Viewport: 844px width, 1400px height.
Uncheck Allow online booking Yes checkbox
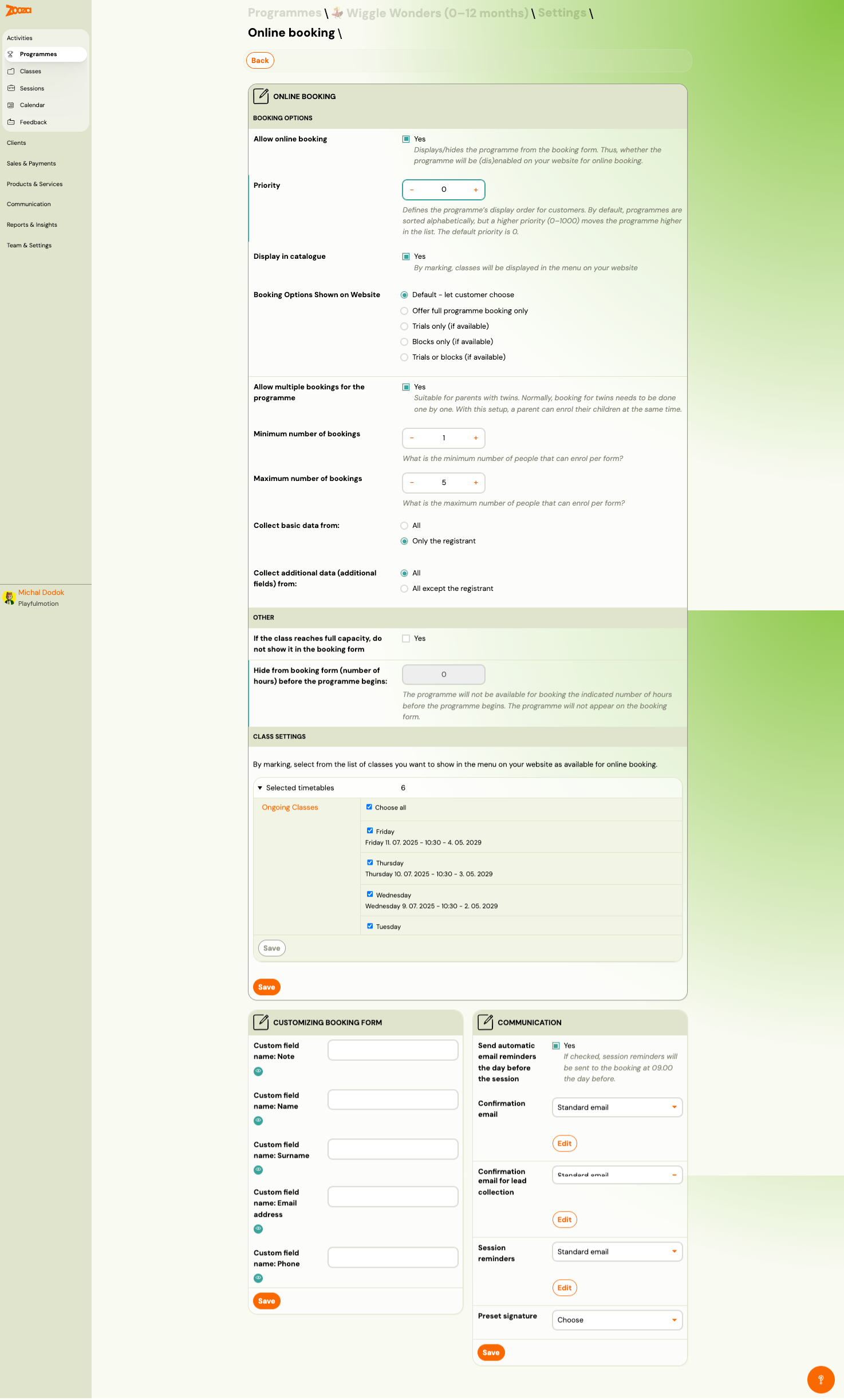406,139
